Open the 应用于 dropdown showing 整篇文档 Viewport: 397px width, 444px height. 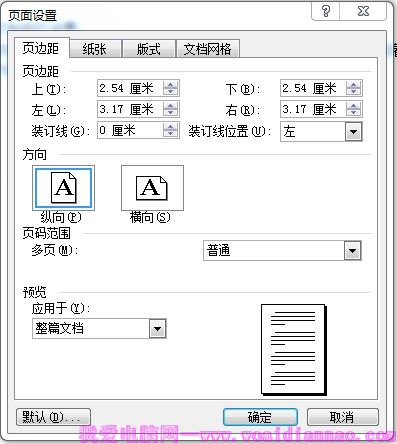157,329
